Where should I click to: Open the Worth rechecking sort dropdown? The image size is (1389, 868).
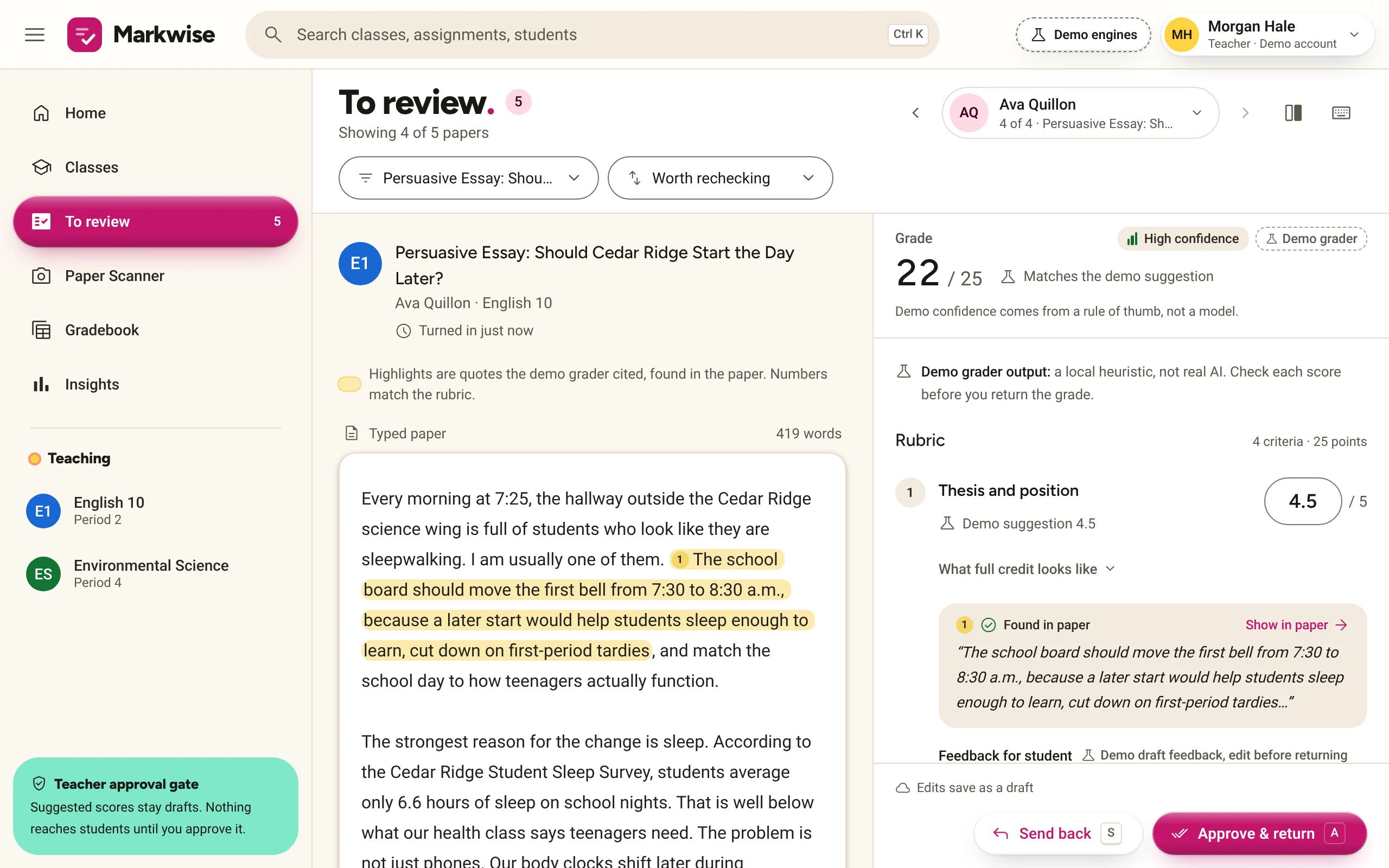coord(720,178)
